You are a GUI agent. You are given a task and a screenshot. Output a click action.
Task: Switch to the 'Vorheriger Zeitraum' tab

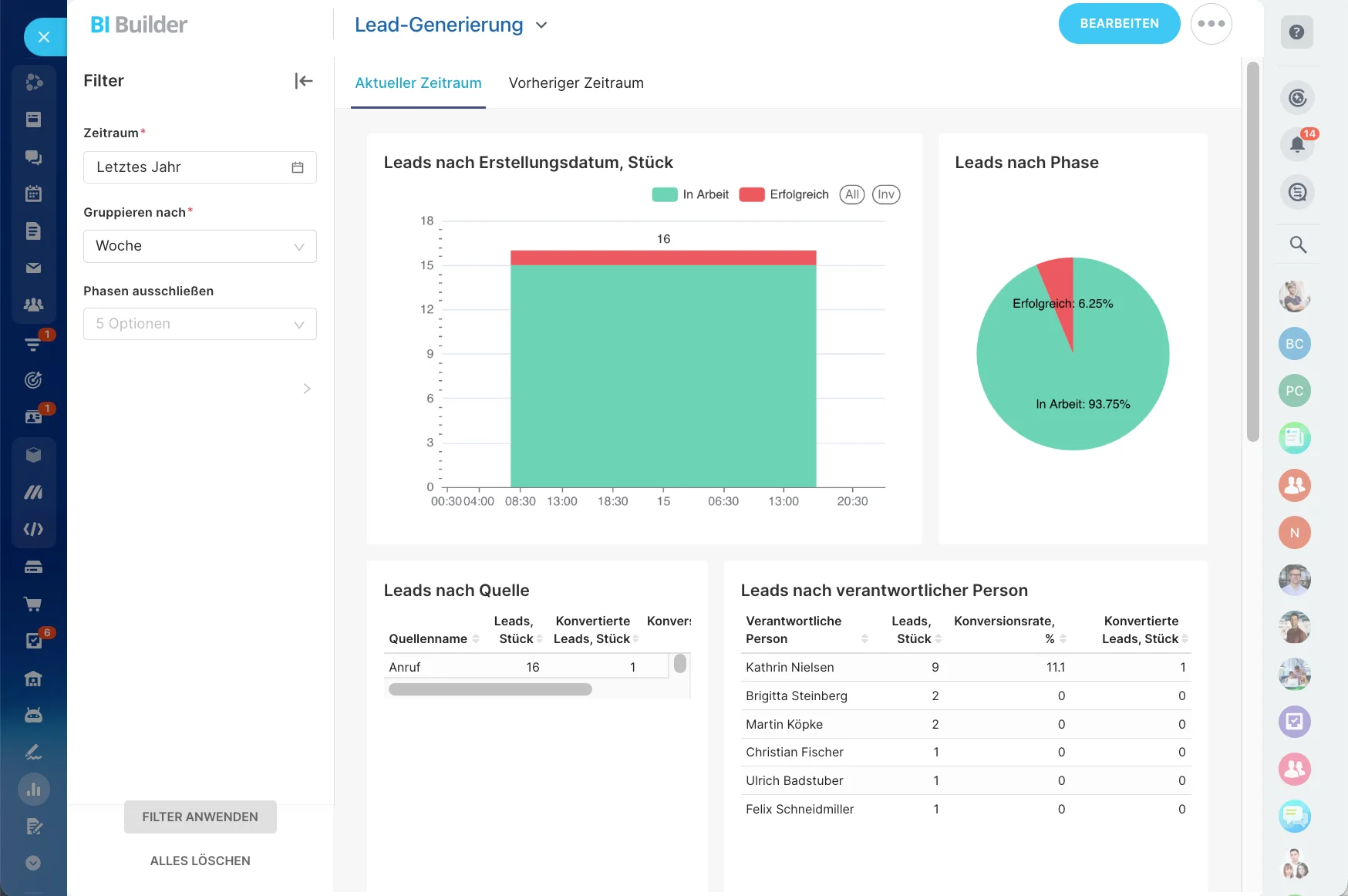(x=575, y=83)
